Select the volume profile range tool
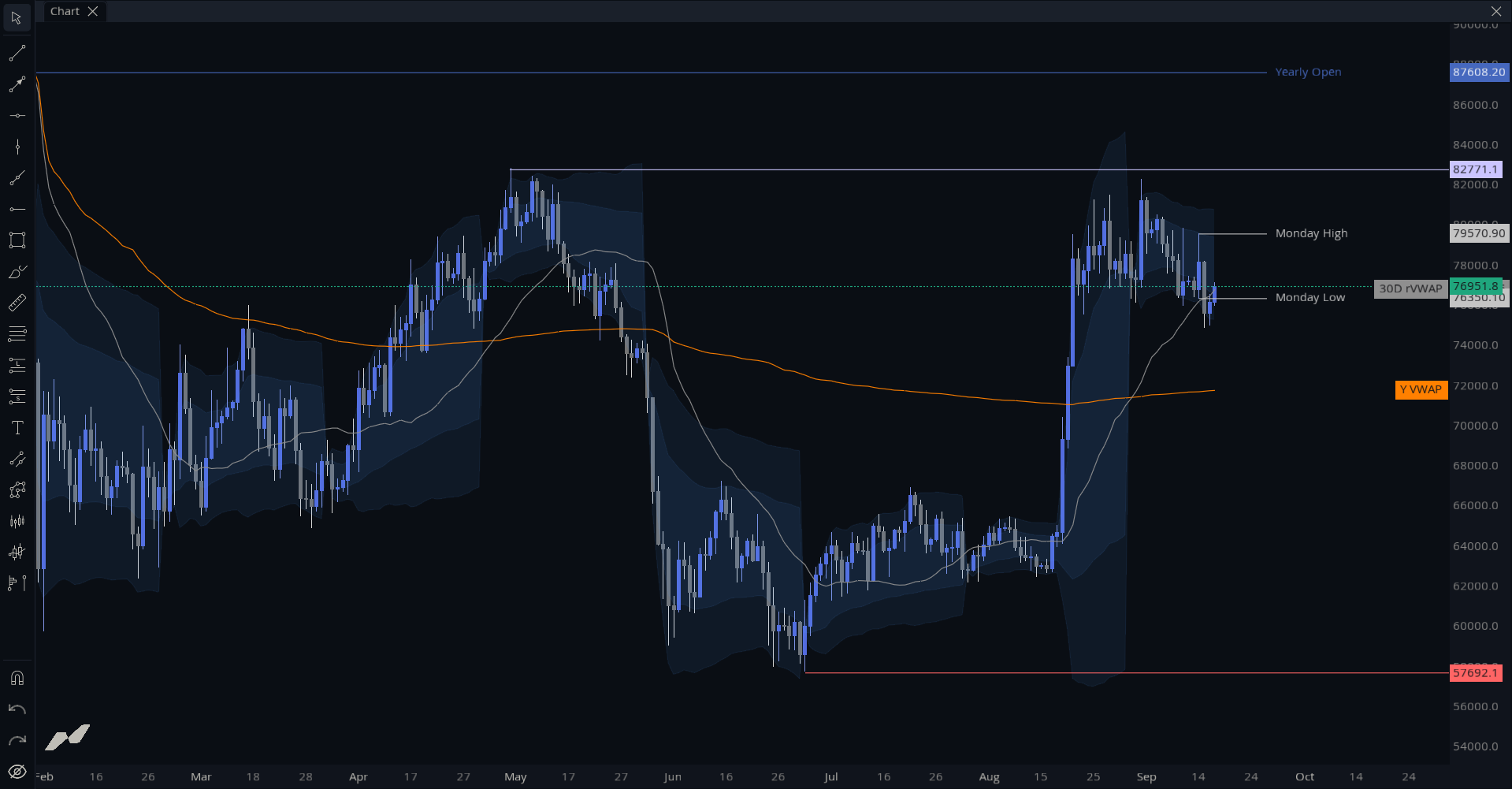 [x=17, y=583]
